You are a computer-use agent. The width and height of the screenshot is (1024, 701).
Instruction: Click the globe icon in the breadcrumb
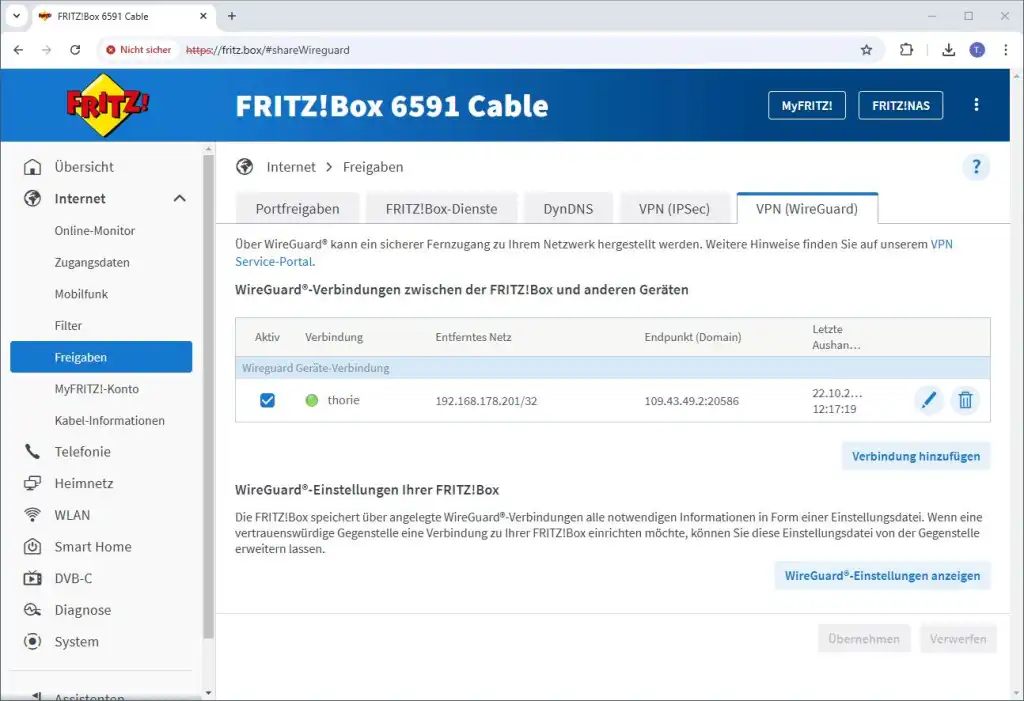pos(245,167)
